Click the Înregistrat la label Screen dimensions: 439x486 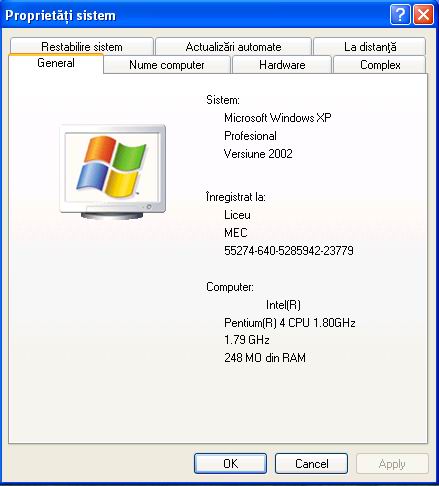(236, 197)
